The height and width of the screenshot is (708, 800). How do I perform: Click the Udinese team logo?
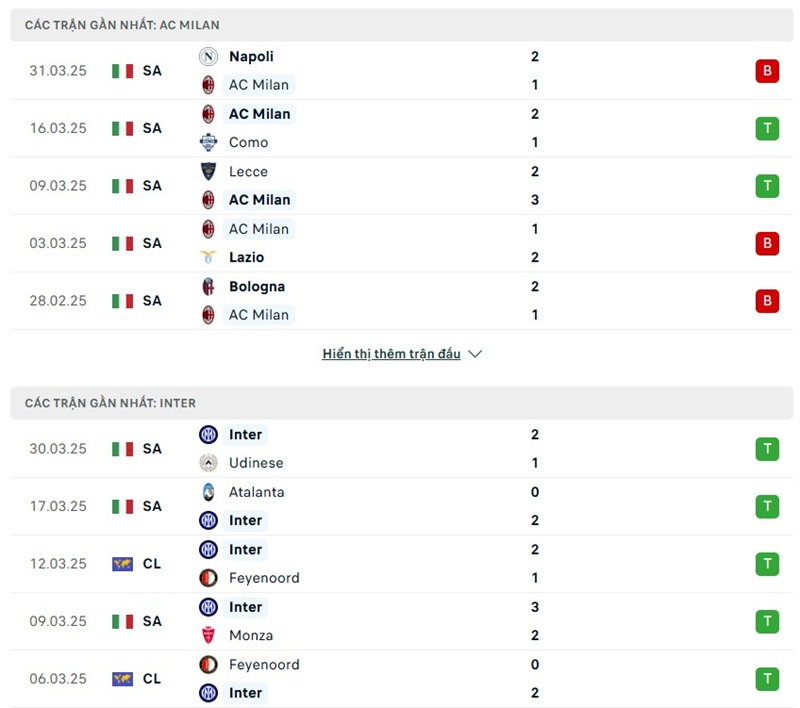208,463
